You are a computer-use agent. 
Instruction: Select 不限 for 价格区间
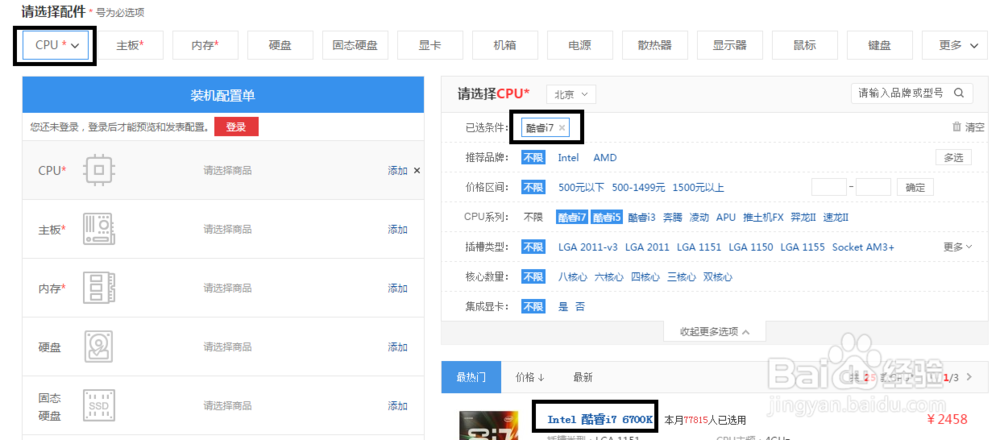click(x=533, y=187)
